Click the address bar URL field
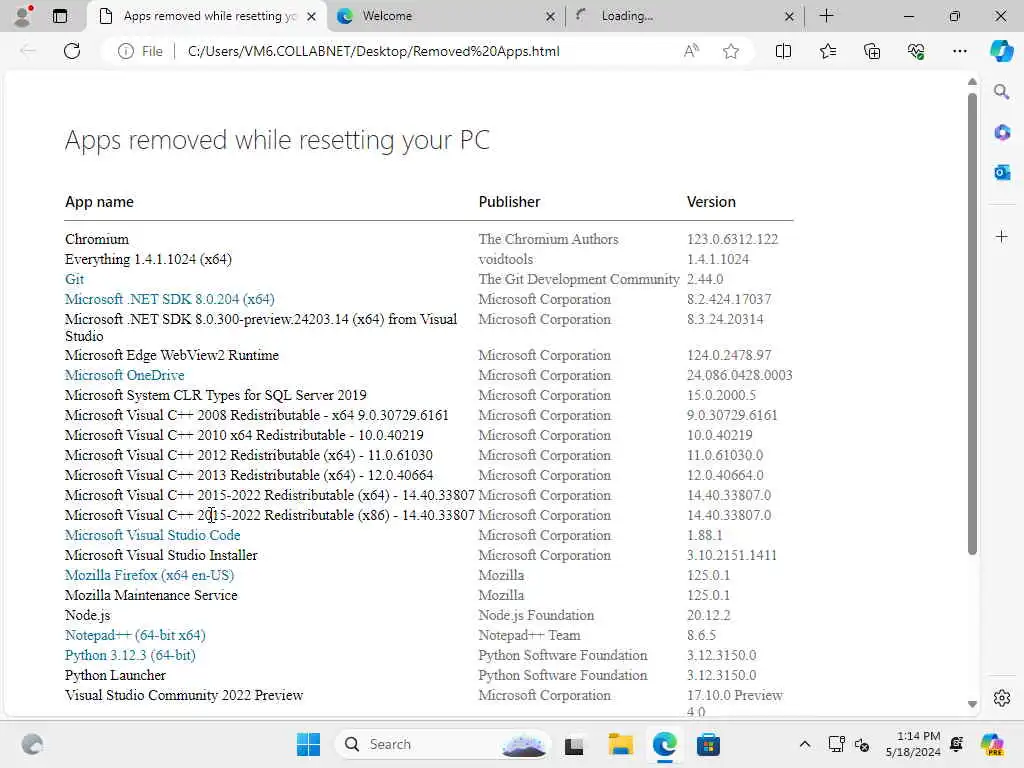This screenshot has height=768, width=1024. tap(373, 51)
